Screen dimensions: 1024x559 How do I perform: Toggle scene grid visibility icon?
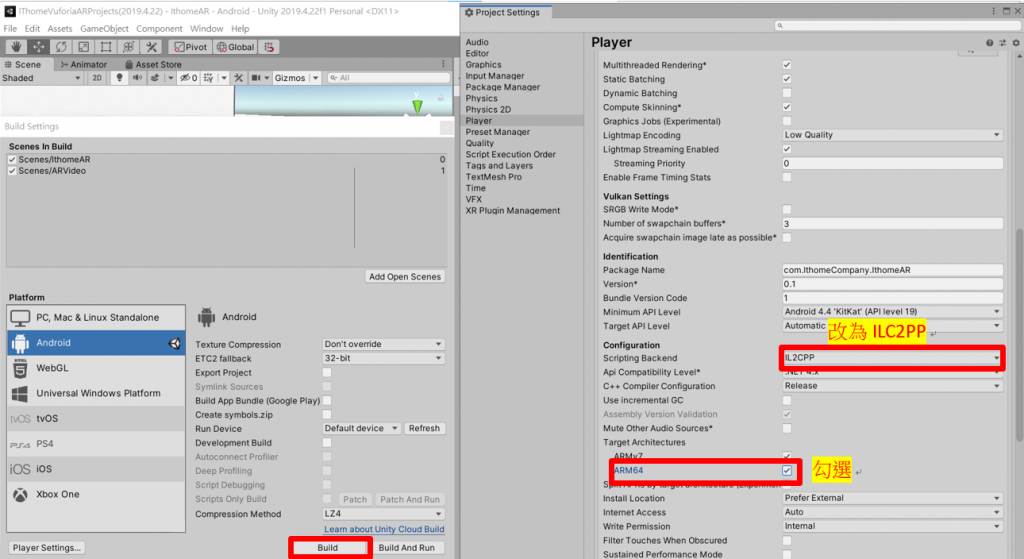coord(208,78)
